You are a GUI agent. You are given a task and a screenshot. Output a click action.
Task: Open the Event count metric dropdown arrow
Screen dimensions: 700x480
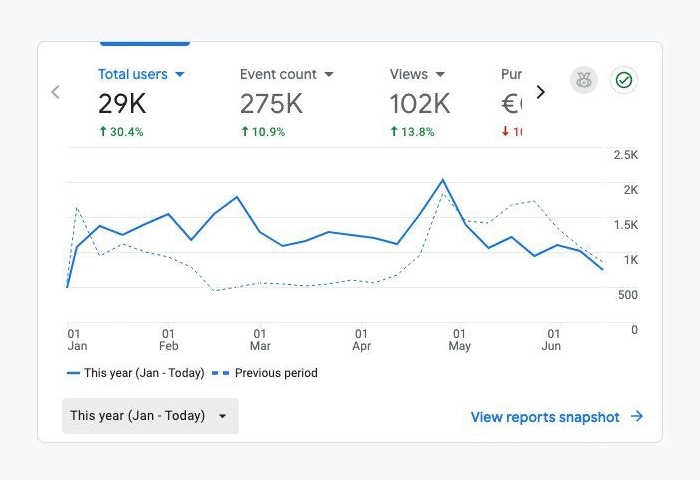(x=329, y=74)
